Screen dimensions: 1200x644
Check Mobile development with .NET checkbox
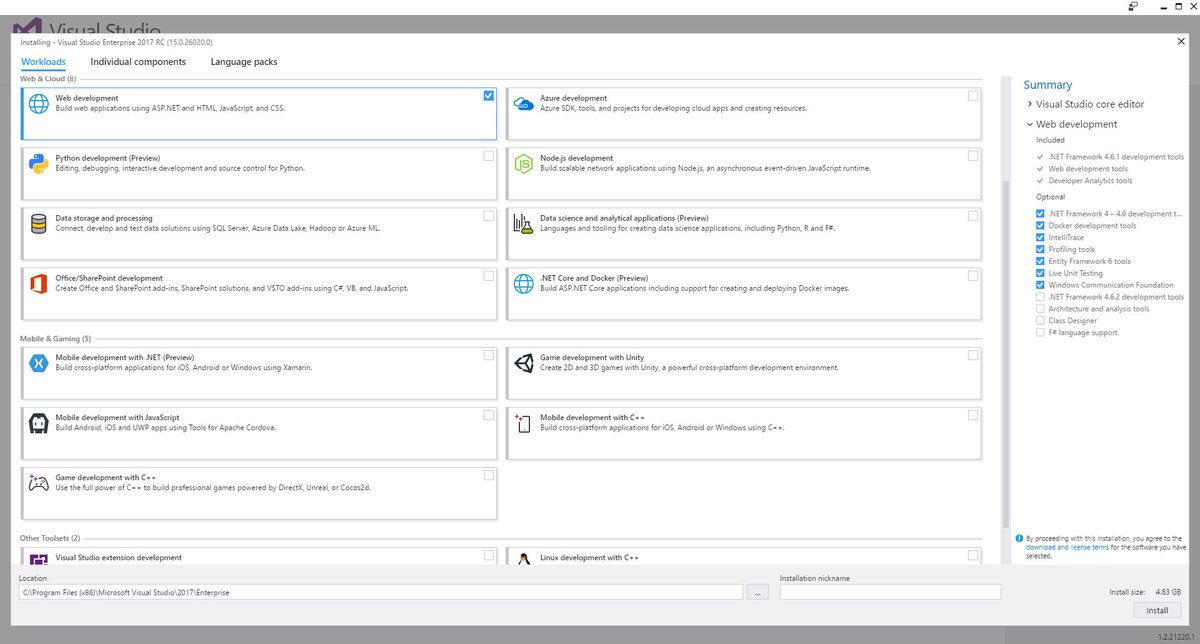tap(488, 355)
